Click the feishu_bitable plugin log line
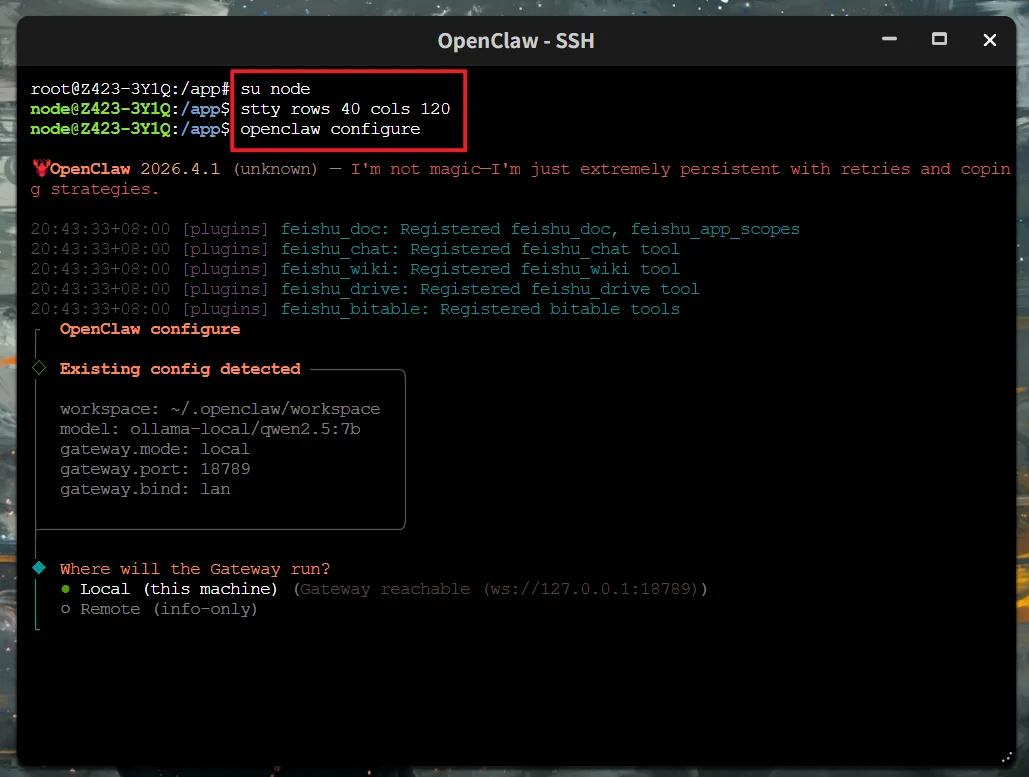 354,309
